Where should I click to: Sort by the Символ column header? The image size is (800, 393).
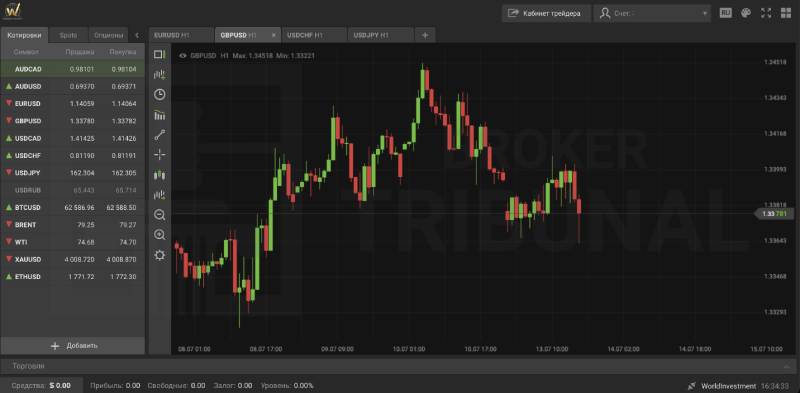pyautogui.click(x=26, y=52)
